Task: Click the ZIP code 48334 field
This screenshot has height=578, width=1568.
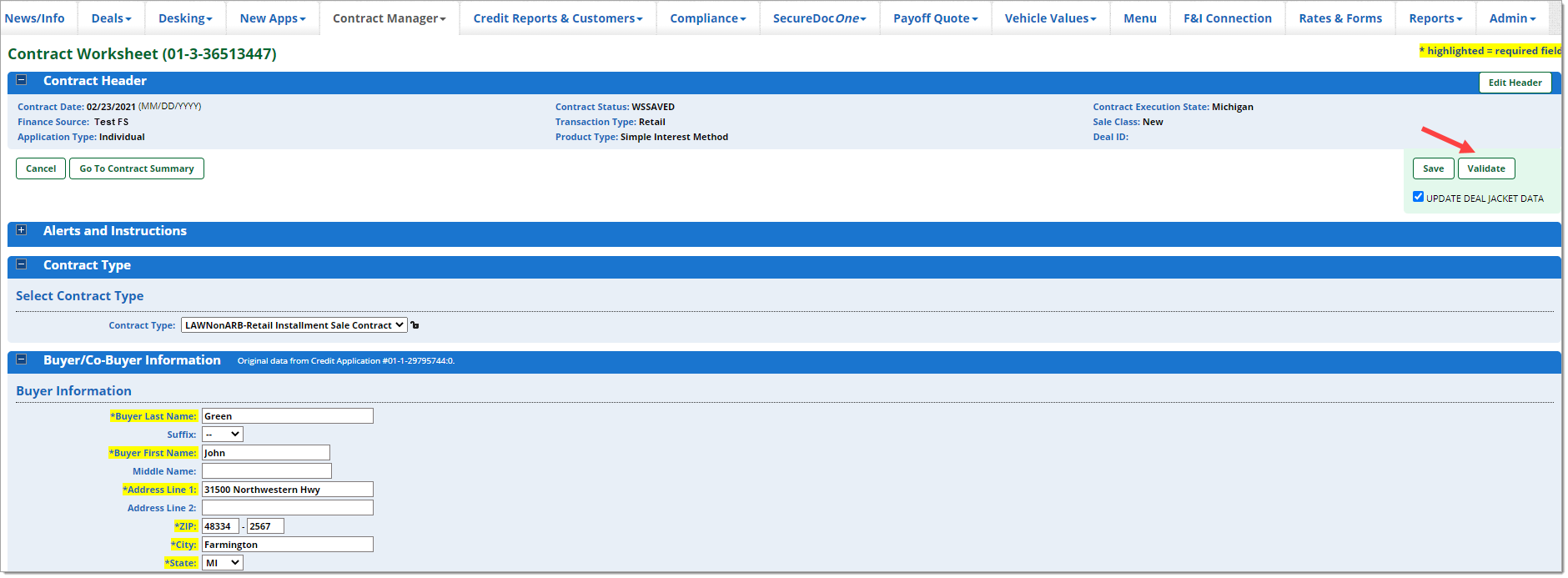Action: (221, 526)
